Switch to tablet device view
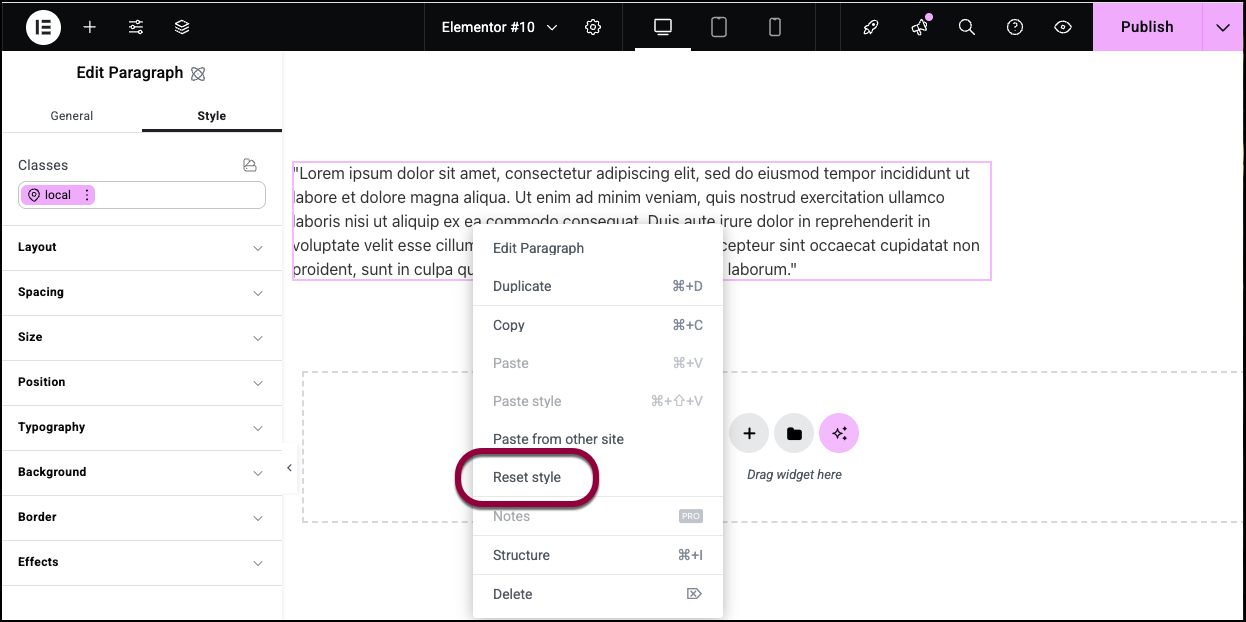 [718, 27]
